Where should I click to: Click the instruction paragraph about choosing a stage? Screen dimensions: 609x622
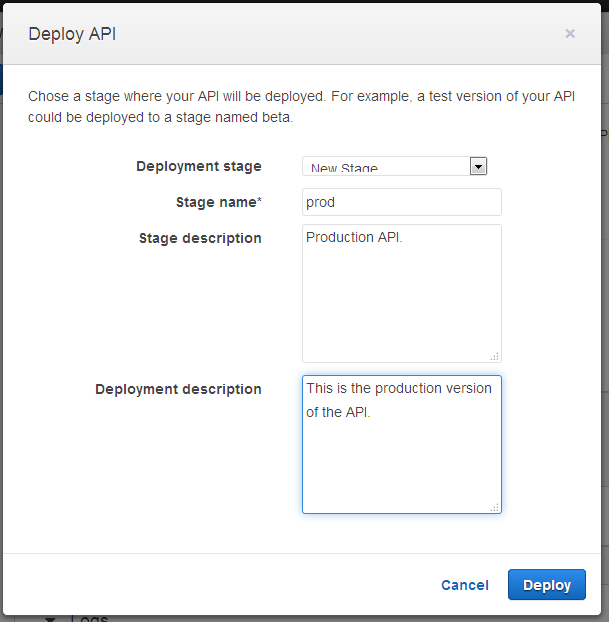(301, 106)
